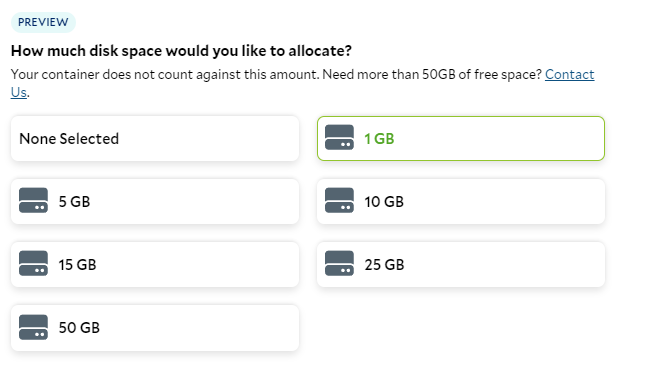Pick the 50 GB text label
Screen dimensions: 655x370
pyautogui.click(x=79, y=328)
